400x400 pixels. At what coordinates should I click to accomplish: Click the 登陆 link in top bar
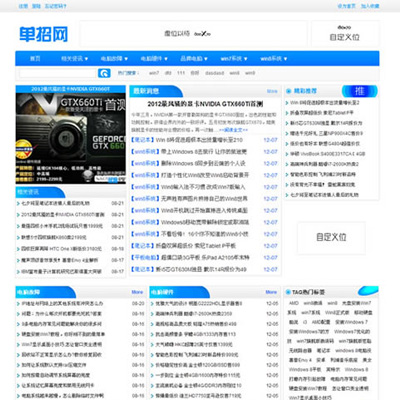(x=36, y=6)
